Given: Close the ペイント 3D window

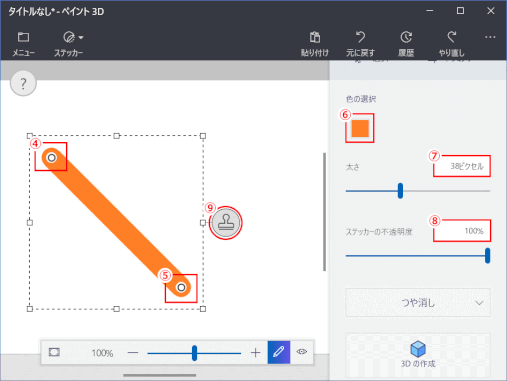Looking at the screenshot, I should click(x=491, y=11).
